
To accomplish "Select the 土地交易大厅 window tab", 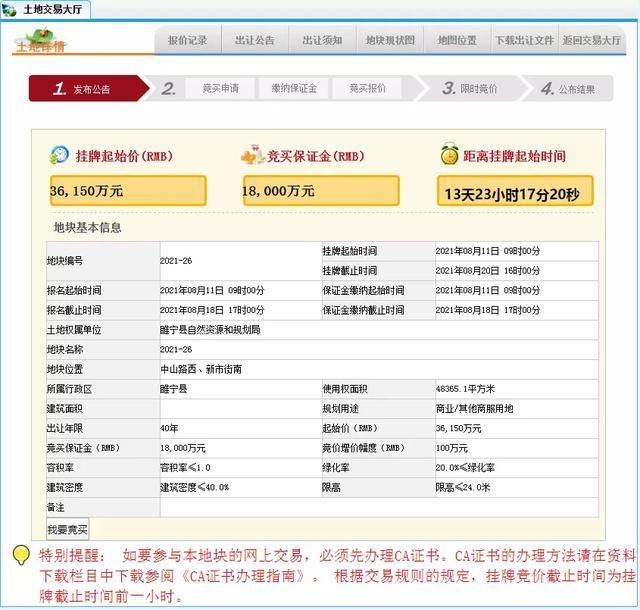I will coord(45,9).
